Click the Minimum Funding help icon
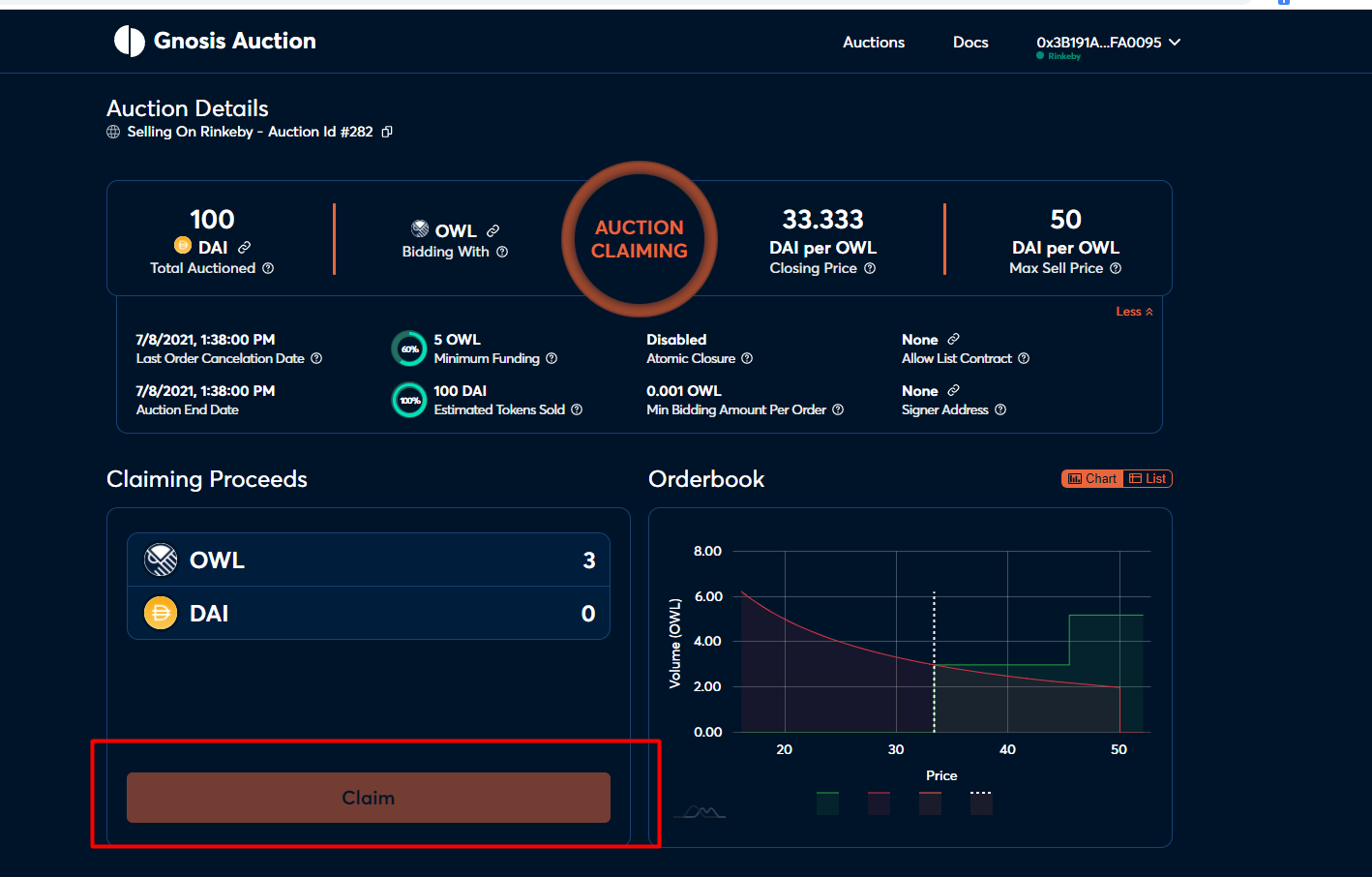Screen dimensions: 1372x877 click(552, 358)
